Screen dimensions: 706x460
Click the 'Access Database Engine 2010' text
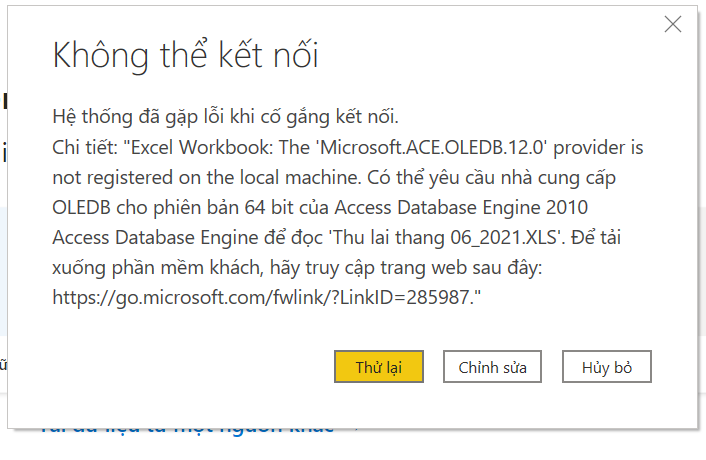(x=461, y=207)
